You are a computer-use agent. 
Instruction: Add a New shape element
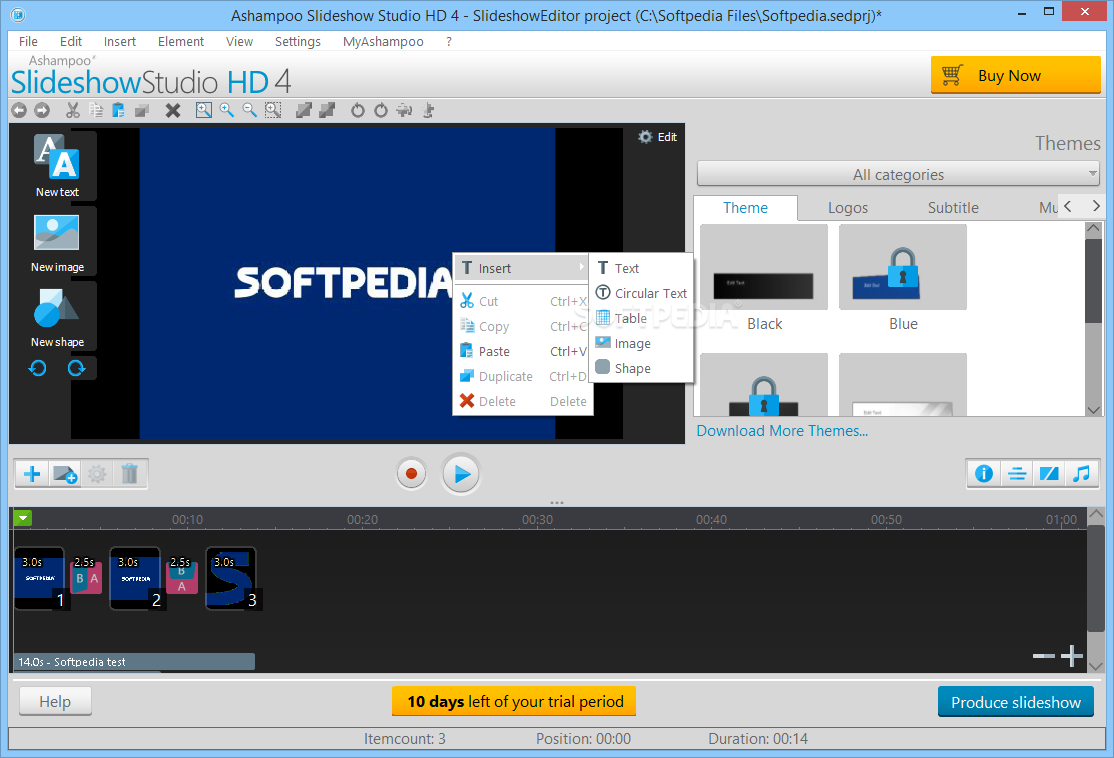click(57, 317)
